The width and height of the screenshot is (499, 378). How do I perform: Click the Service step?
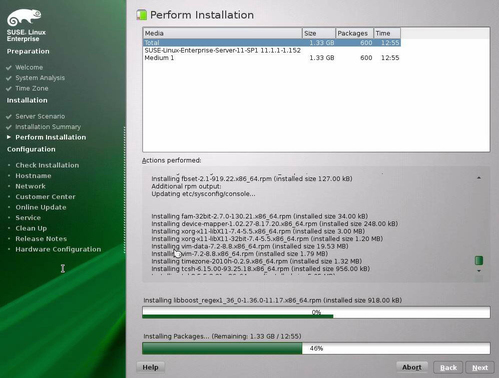click(28, 218)
